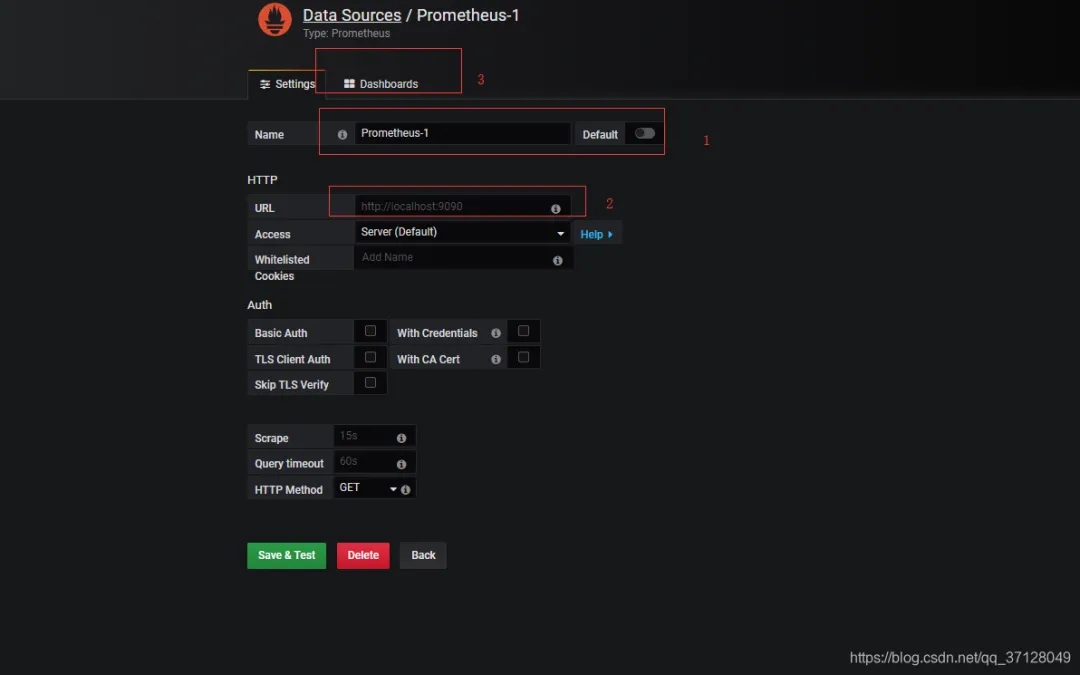Image resolution: width=1080 pixels, height=675 pixels.
Task: Check the TLS Client Auth box
Action: pos(371,357)
